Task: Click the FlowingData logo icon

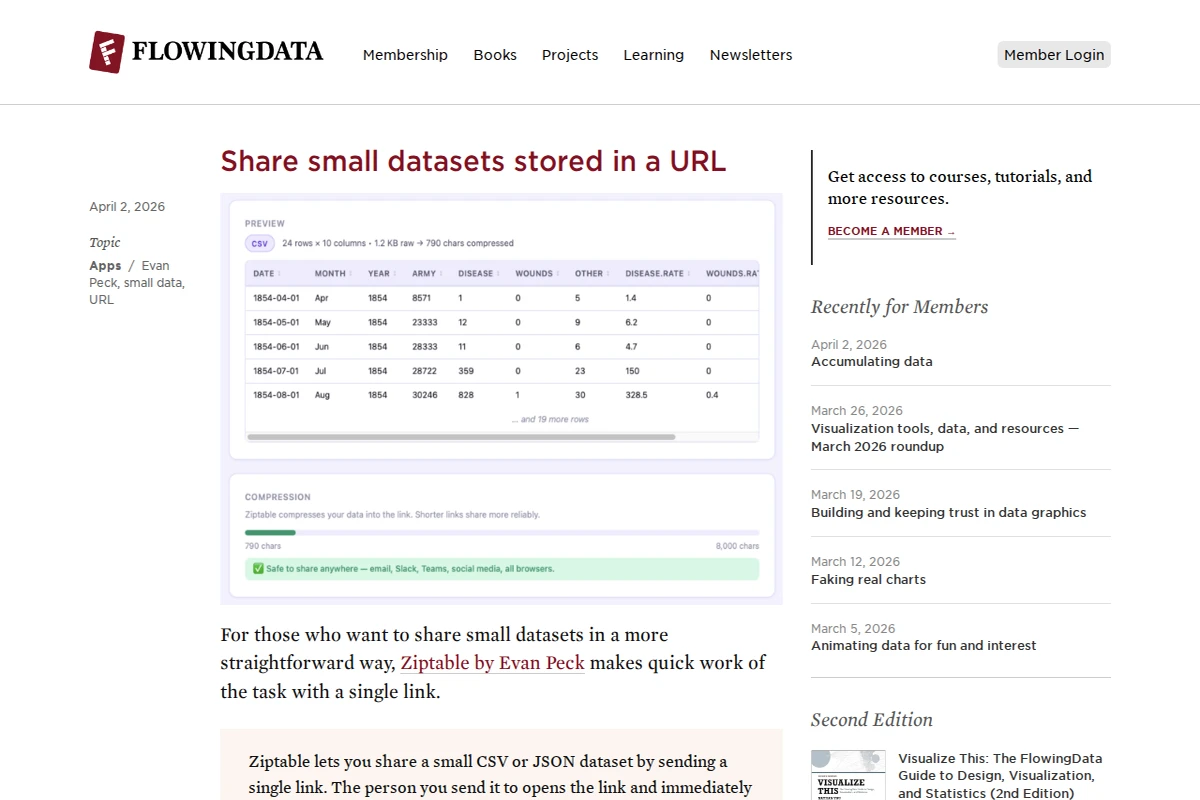Action: [x=105, y=51]
